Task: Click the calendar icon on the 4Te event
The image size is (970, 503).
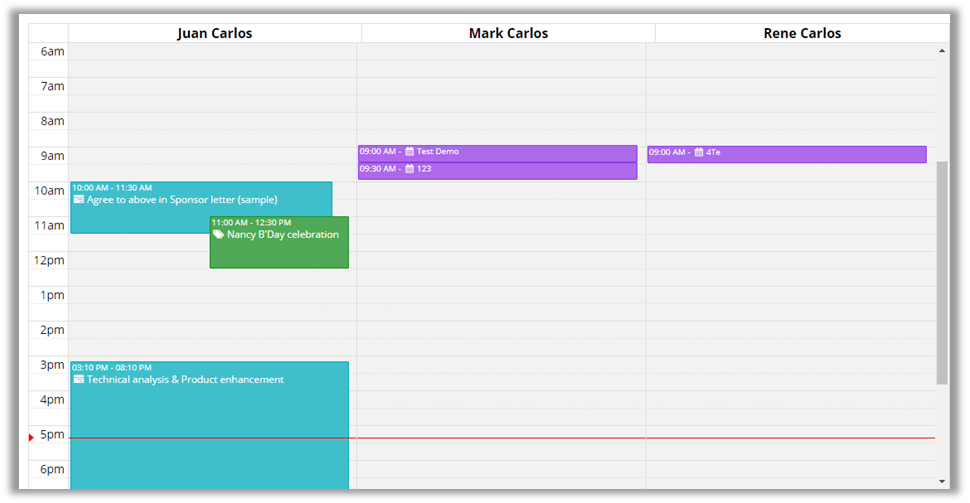Action: click(699, 153)
